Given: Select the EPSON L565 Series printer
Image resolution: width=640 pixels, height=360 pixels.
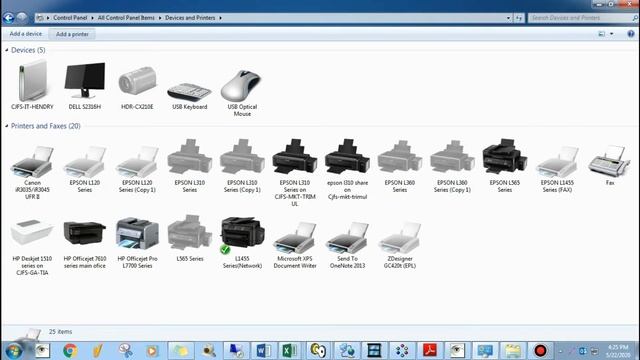Looking at the screenshot, I should [504, 156].
